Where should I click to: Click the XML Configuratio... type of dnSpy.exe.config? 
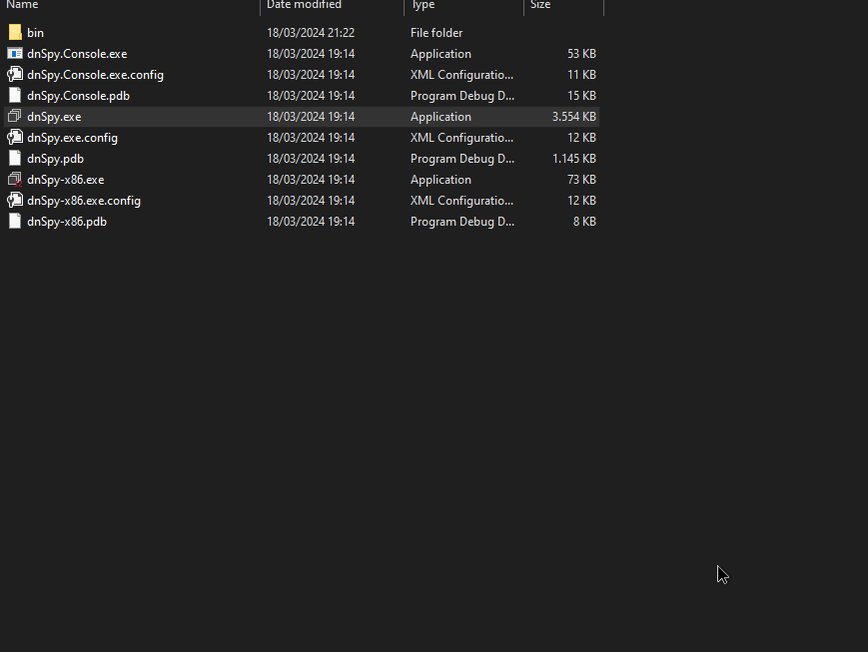click(462, 138)
